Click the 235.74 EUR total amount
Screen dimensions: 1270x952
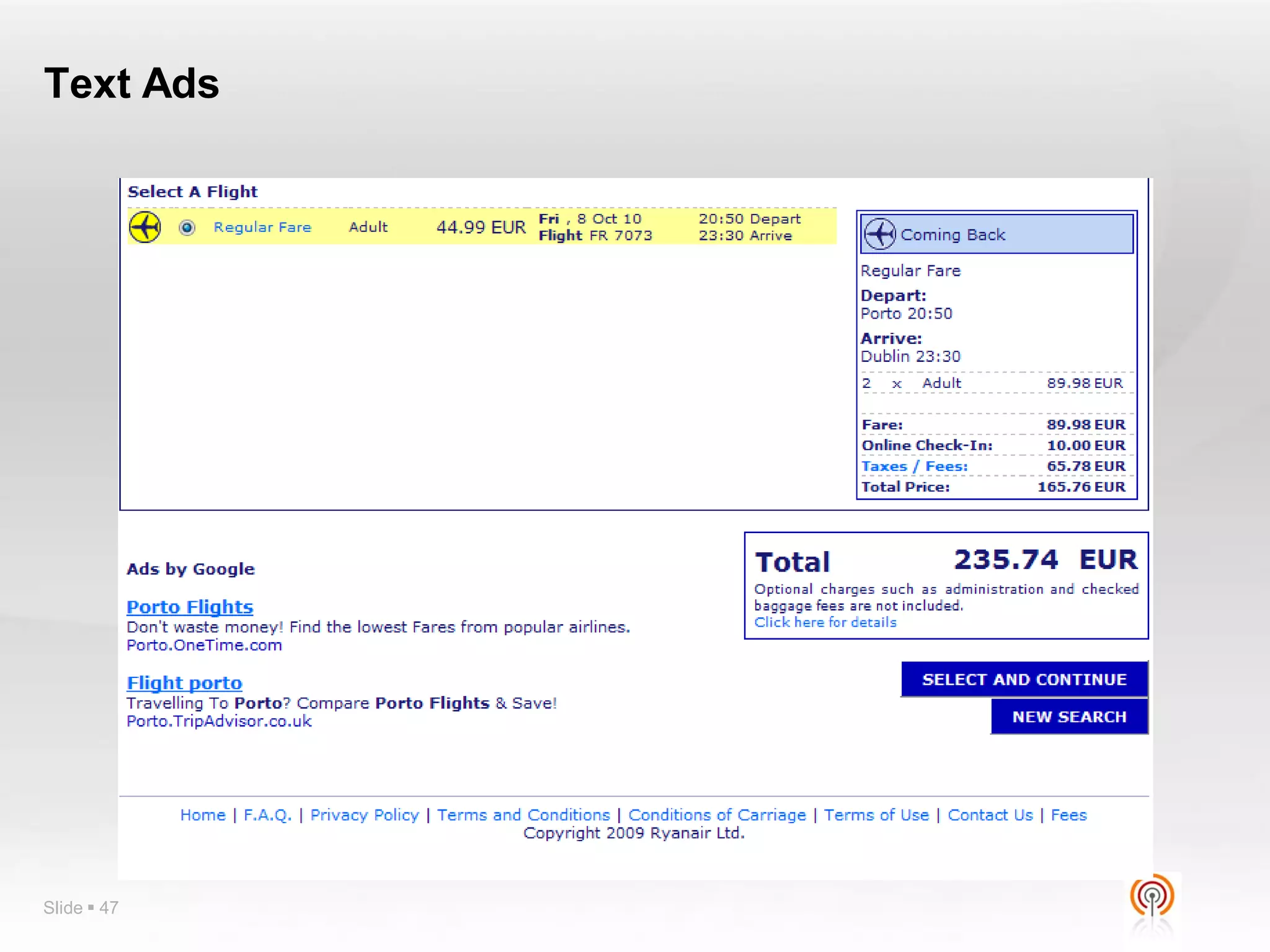click(x=1046, y=560)
